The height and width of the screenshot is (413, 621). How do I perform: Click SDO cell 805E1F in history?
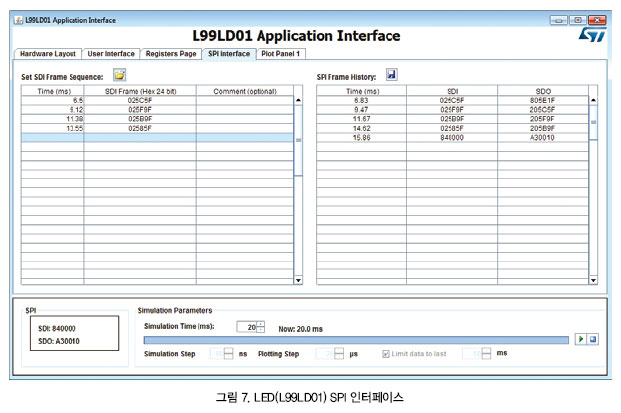tap(543, 101)
